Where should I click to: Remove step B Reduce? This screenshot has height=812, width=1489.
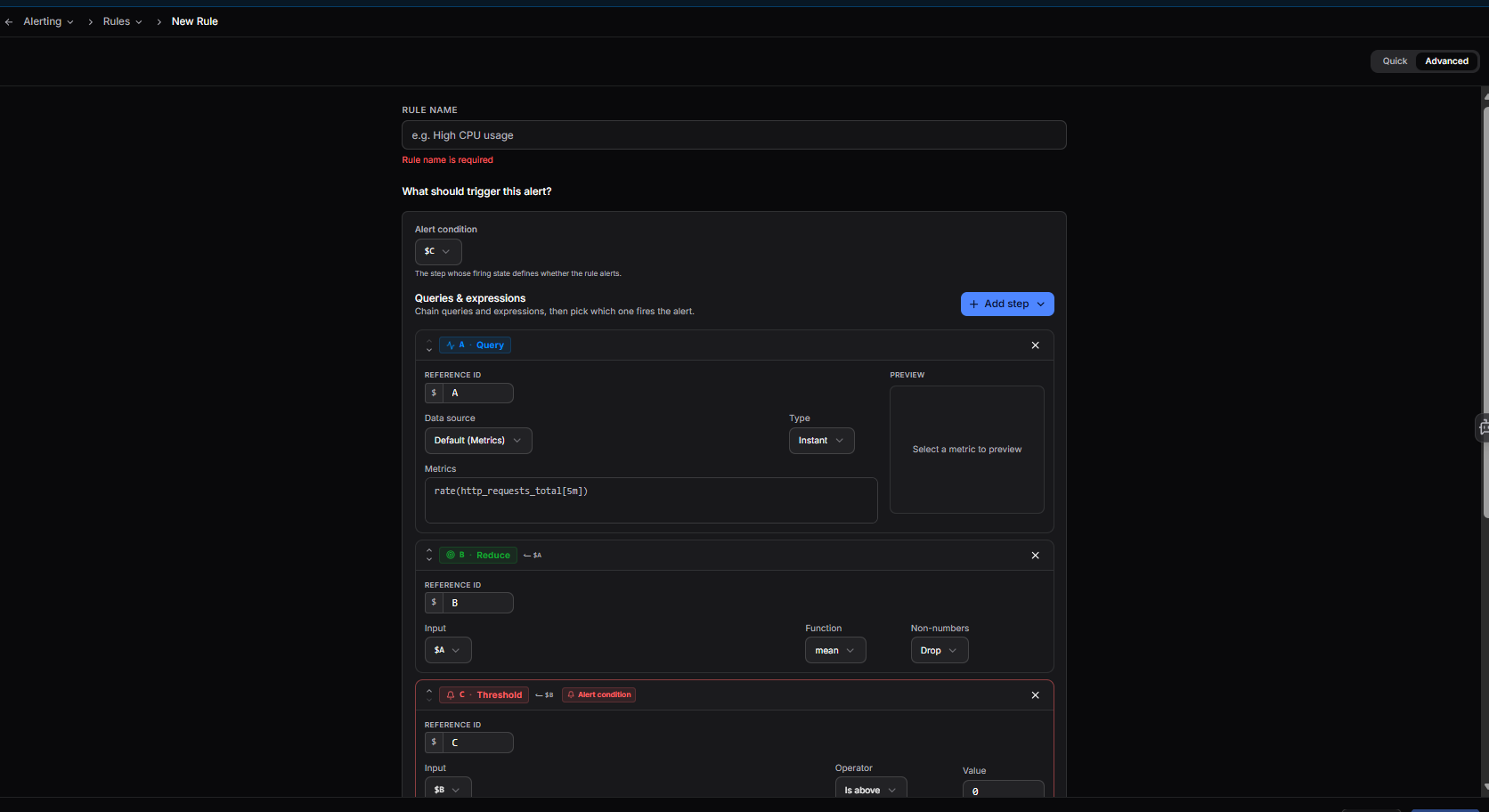click(1035, 556)
